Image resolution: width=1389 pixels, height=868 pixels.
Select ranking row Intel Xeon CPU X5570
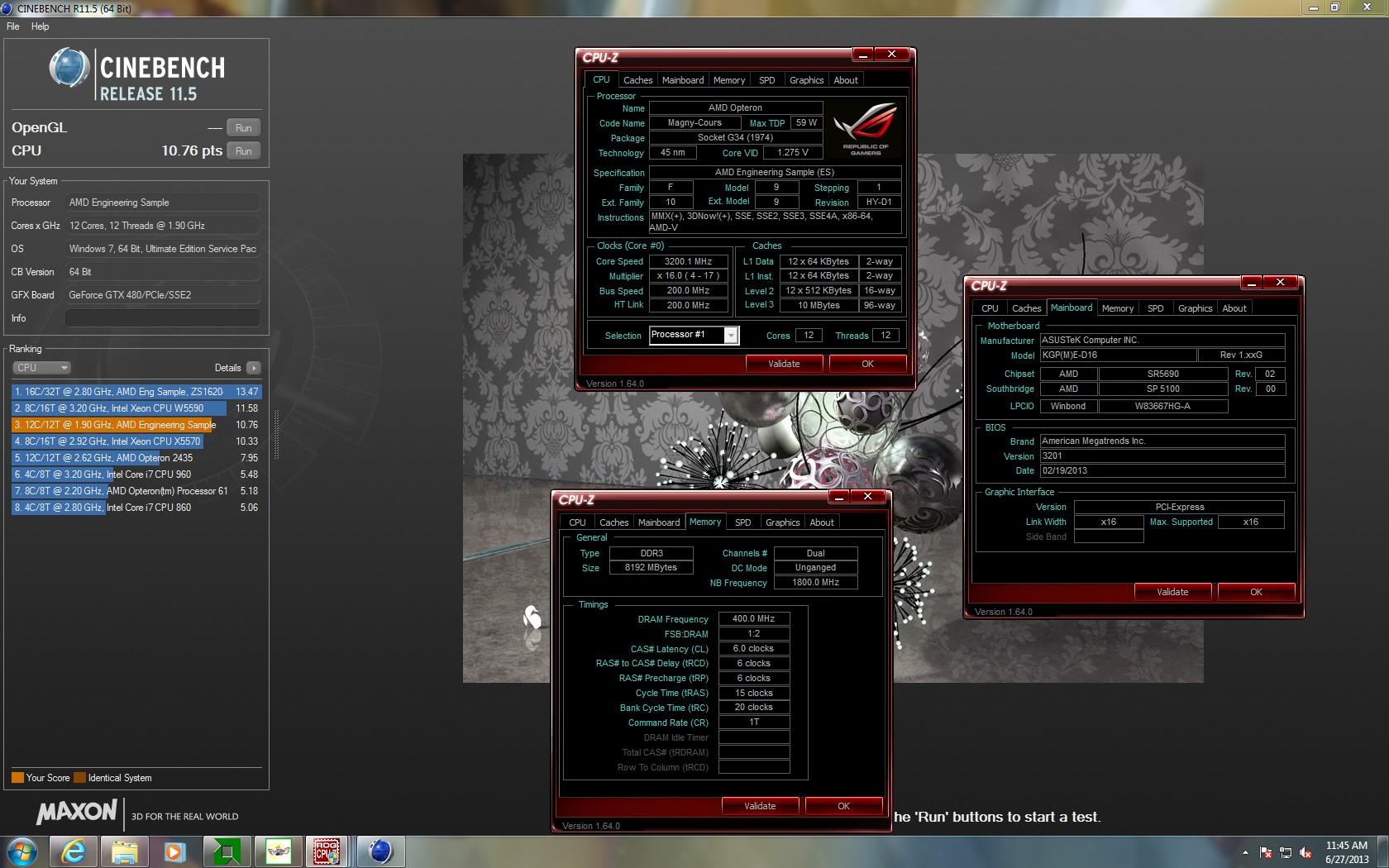tap(136, 441)
